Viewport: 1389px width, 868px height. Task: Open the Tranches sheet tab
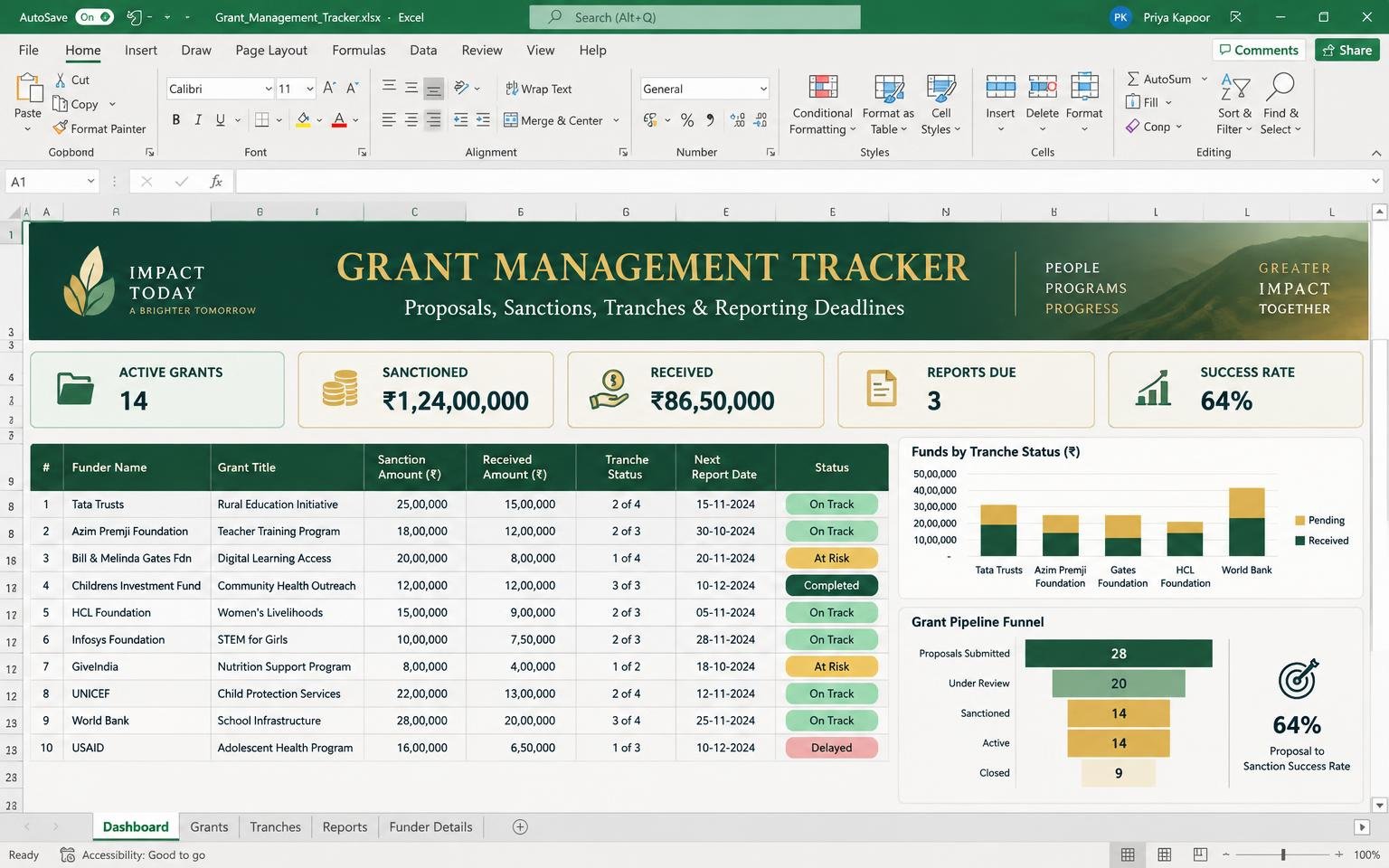click(275, 826)
